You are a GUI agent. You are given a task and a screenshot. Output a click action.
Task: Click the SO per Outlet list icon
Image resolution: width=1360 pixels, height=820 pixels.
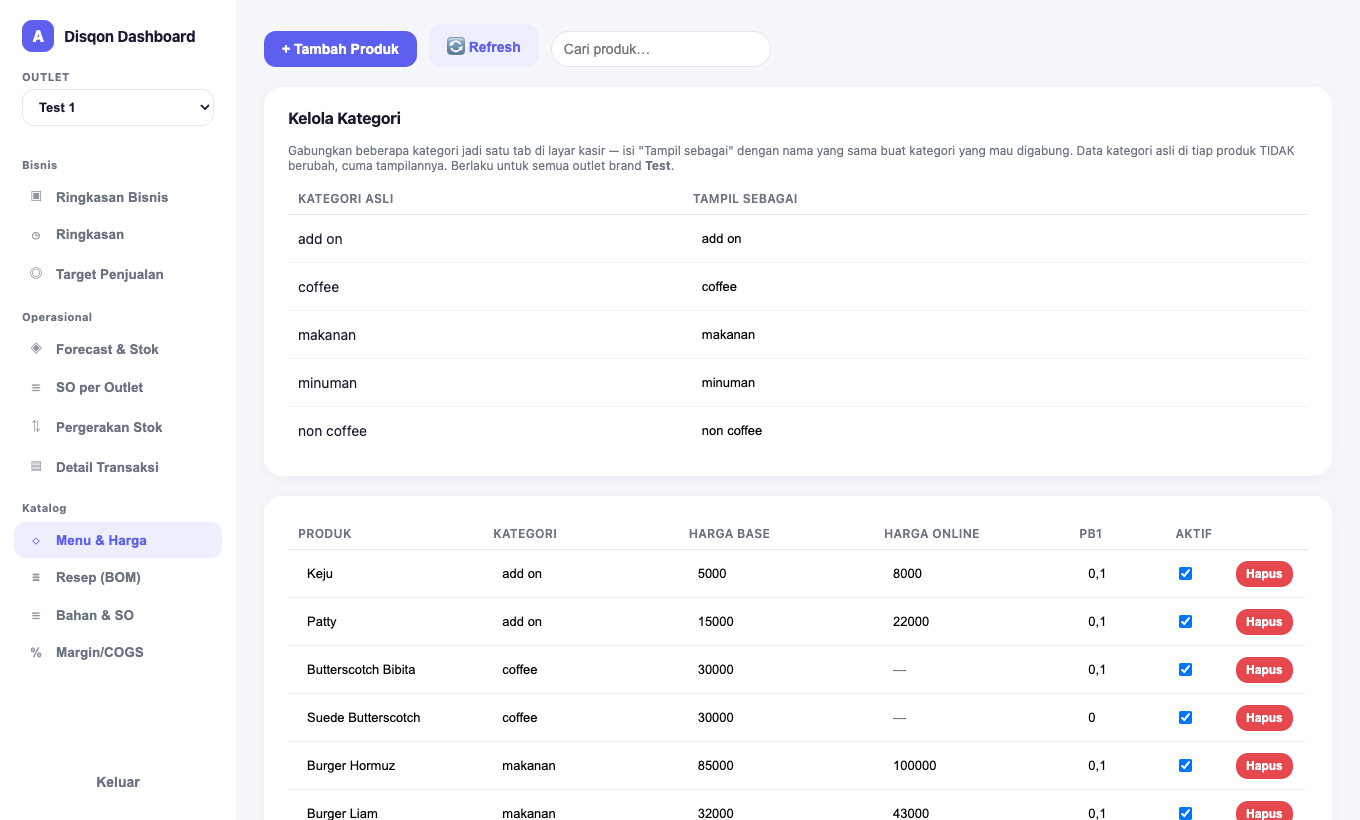click(x=36, y=388)
